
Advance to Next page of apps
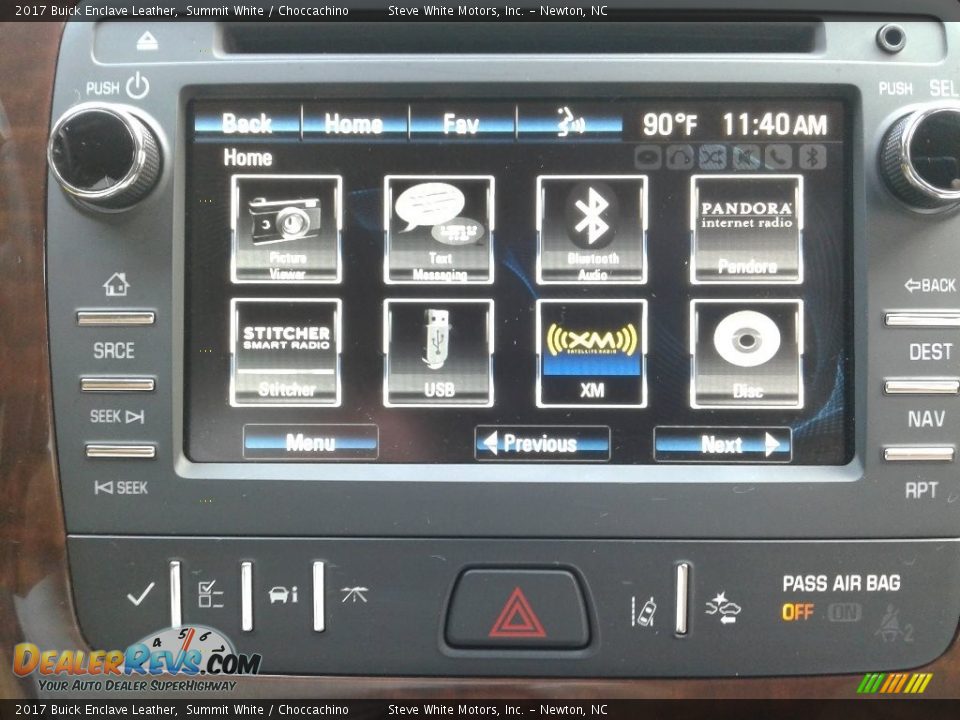(722, 444)
